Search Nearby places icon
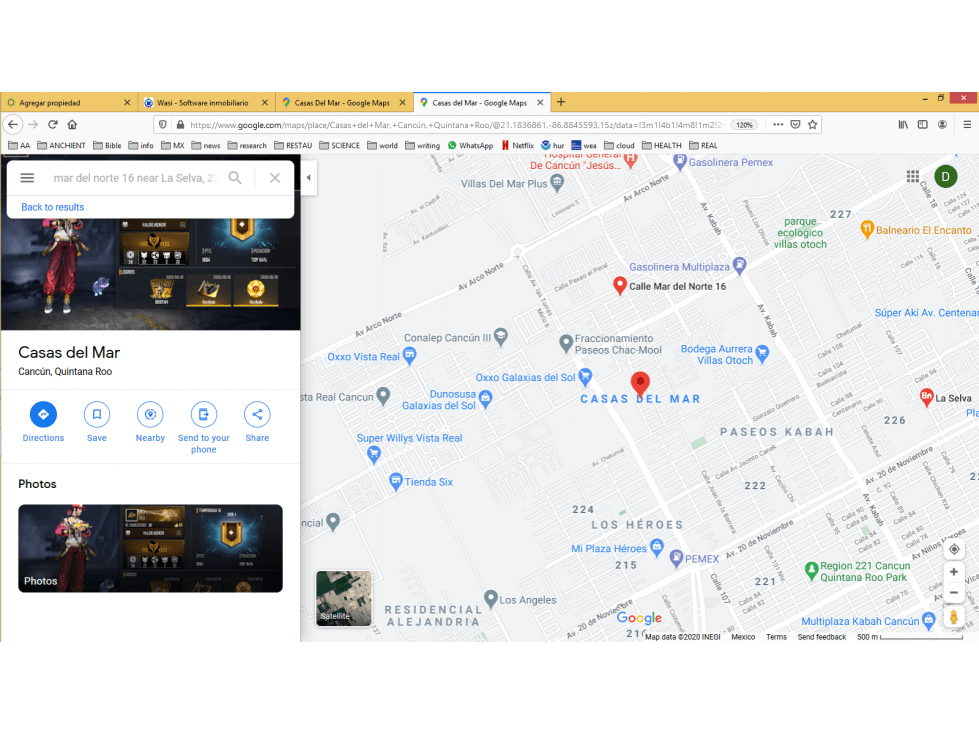The image size is (979, 734). (150, 414)
